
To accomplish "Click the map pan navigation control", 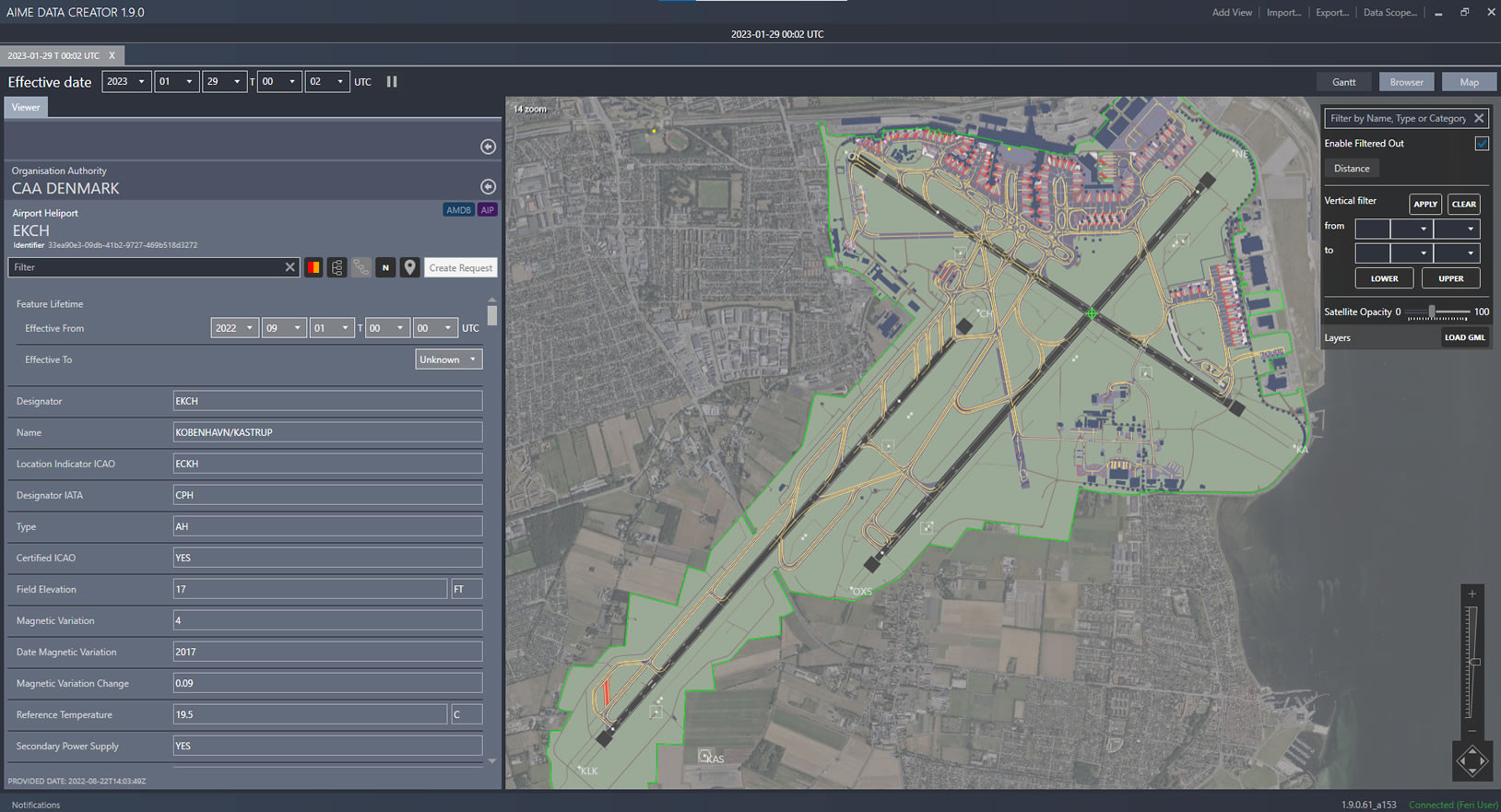I will click(1471, 761).
